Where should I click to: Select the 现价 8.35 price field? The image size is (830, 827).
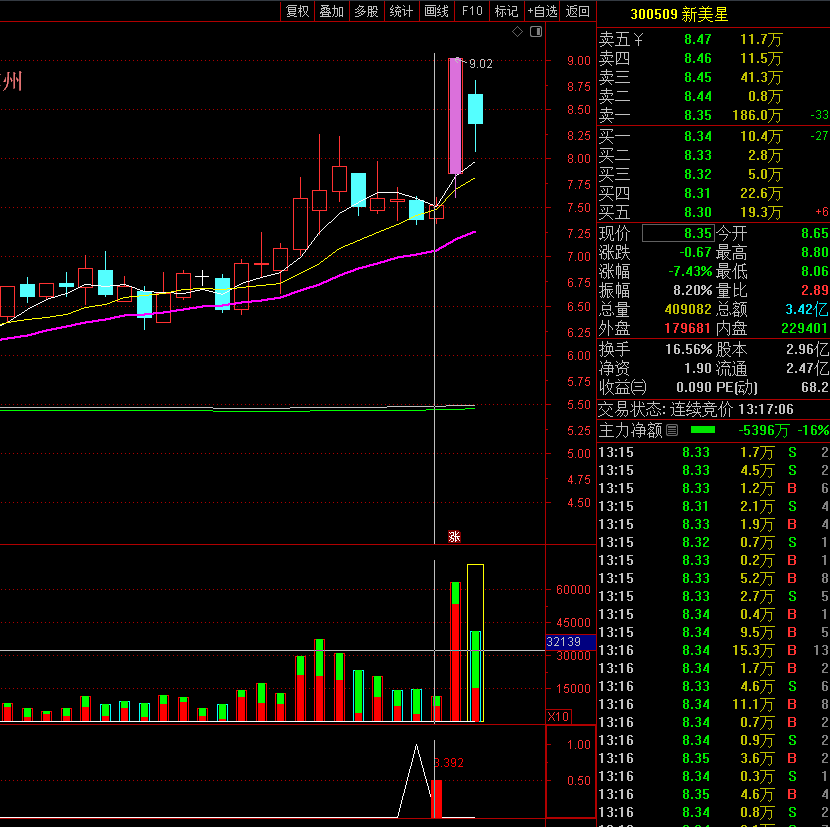point(678,233)
